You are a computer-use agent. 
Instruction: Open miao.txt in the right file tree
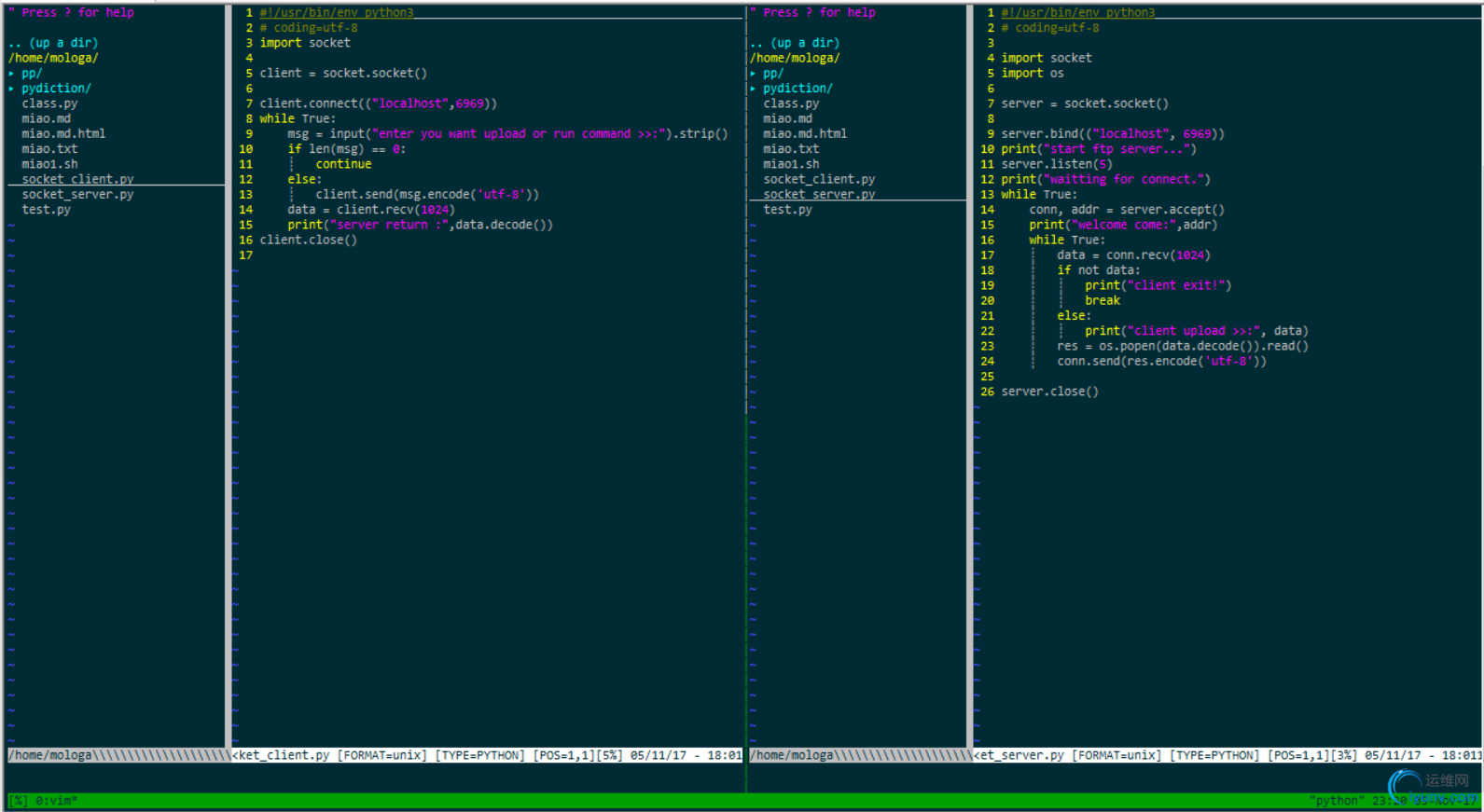coord(791,148)
